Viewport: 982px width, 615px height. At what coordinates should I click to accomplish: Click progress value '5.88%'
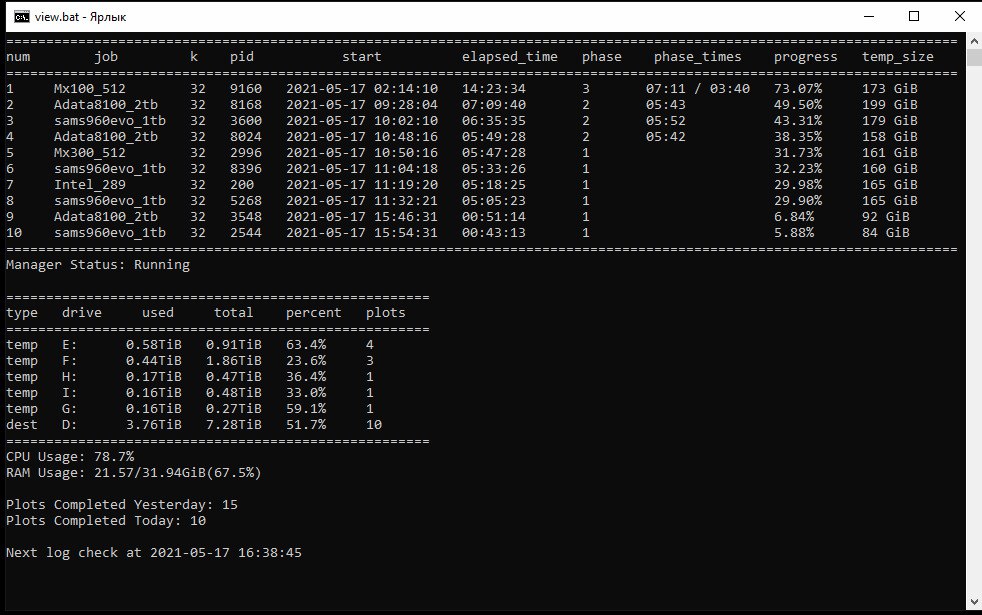tap(793, 233)
